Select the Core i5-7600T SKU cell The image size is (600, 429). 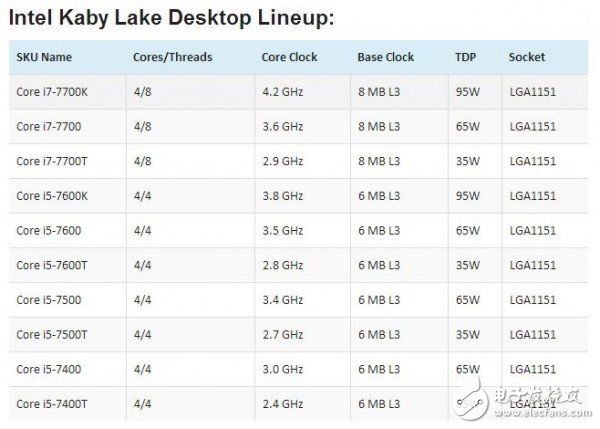pos(52,265)
